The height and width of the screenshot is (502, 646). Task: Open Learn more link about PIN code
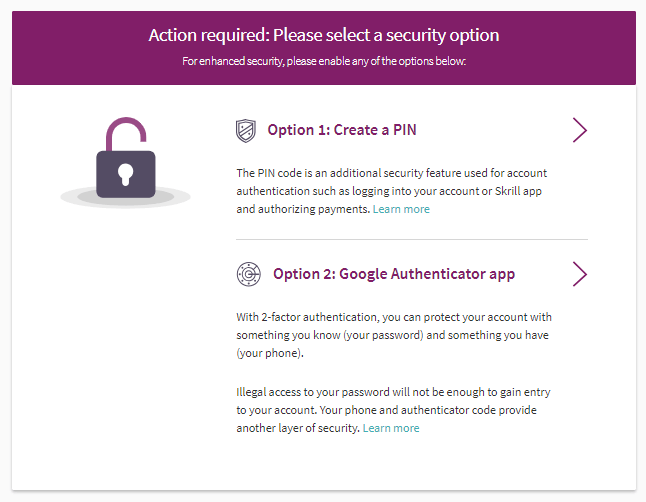401,209
